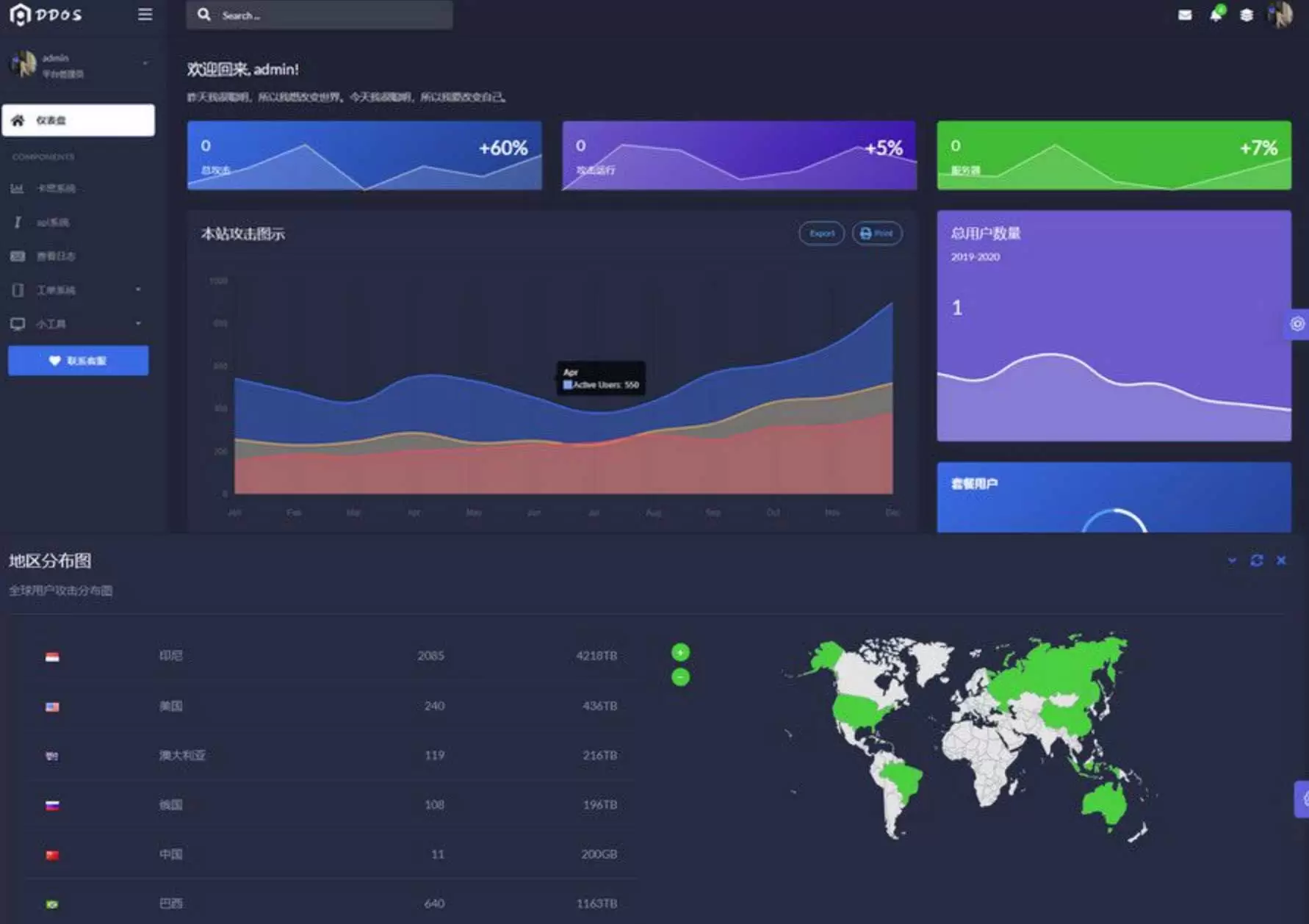Click the printer icon in Print button
This screenshot has width=1309, height=924.
(866, 234)
